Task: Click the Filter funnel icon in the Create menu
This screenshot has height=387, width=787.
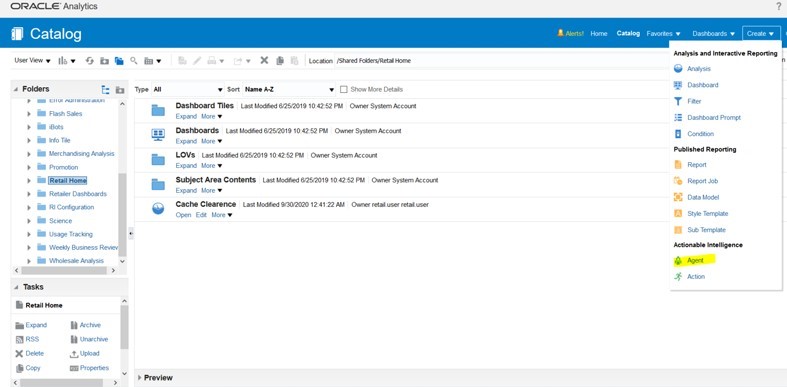Action: click(678, 101)
